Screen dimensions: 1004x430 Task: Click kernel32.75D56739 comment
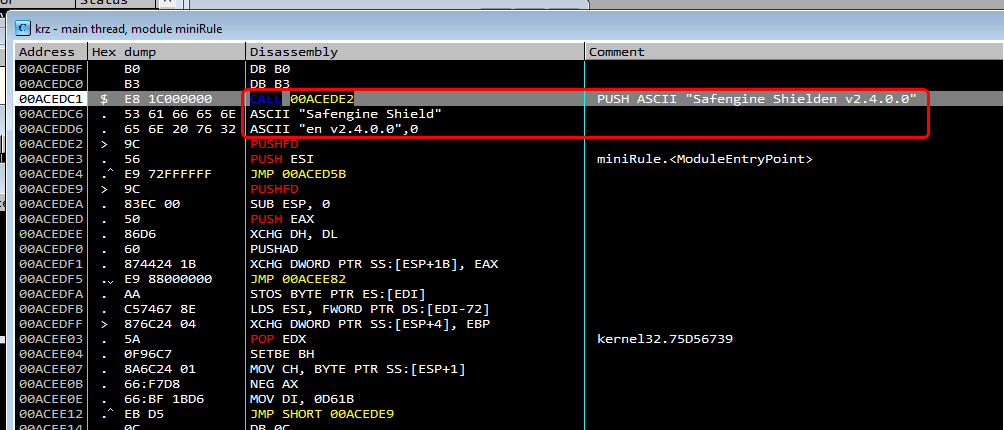(x=665, y=339)
